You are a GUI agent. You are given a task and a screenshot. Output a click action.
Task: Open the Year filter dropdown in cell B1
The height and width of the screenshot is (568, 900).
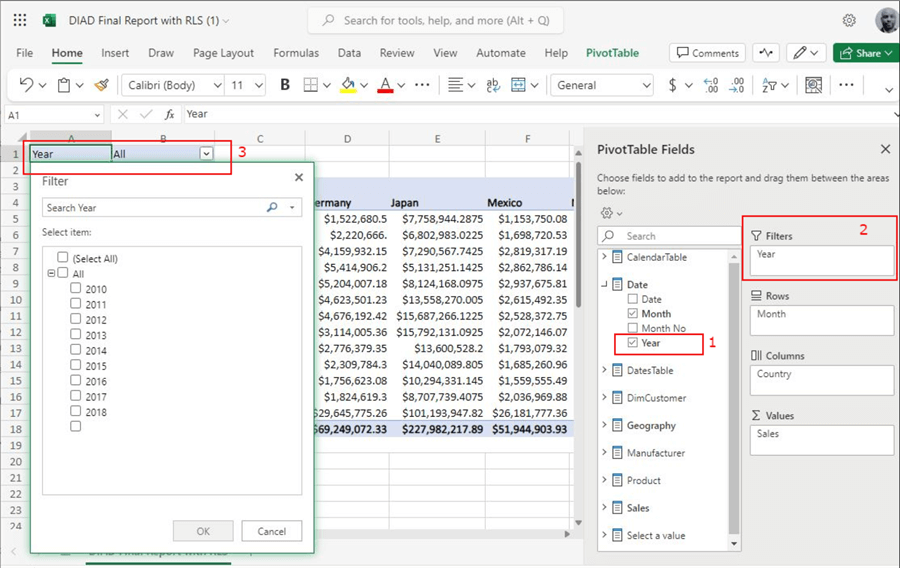tap(206, 154)
